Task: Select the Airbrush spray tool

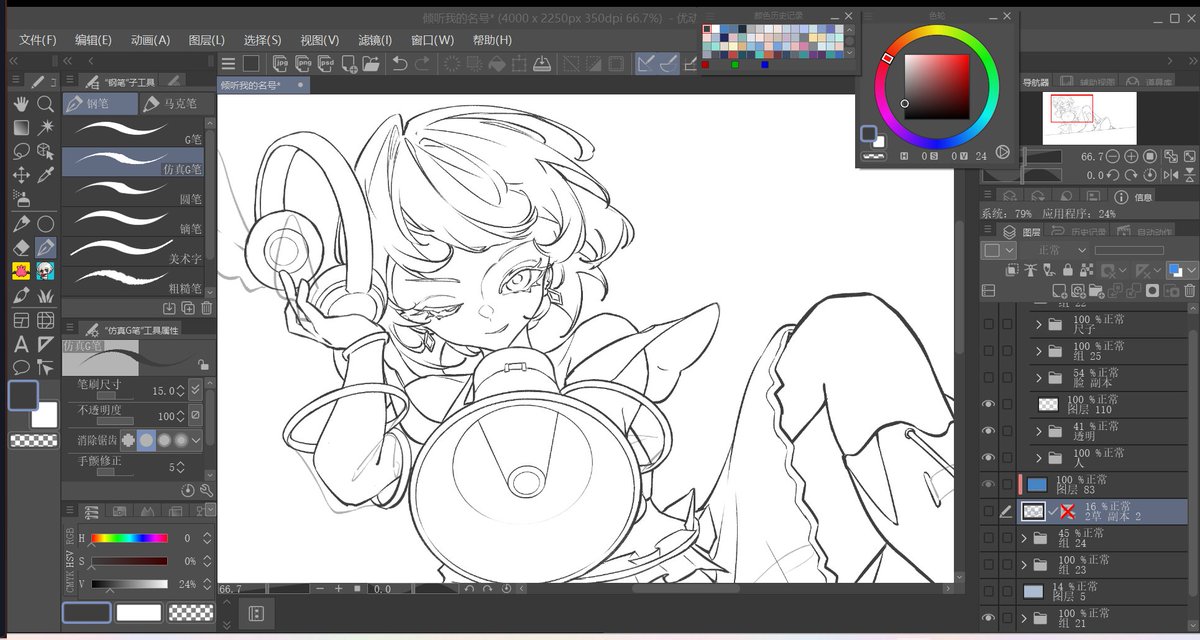Action: [21, 199]
